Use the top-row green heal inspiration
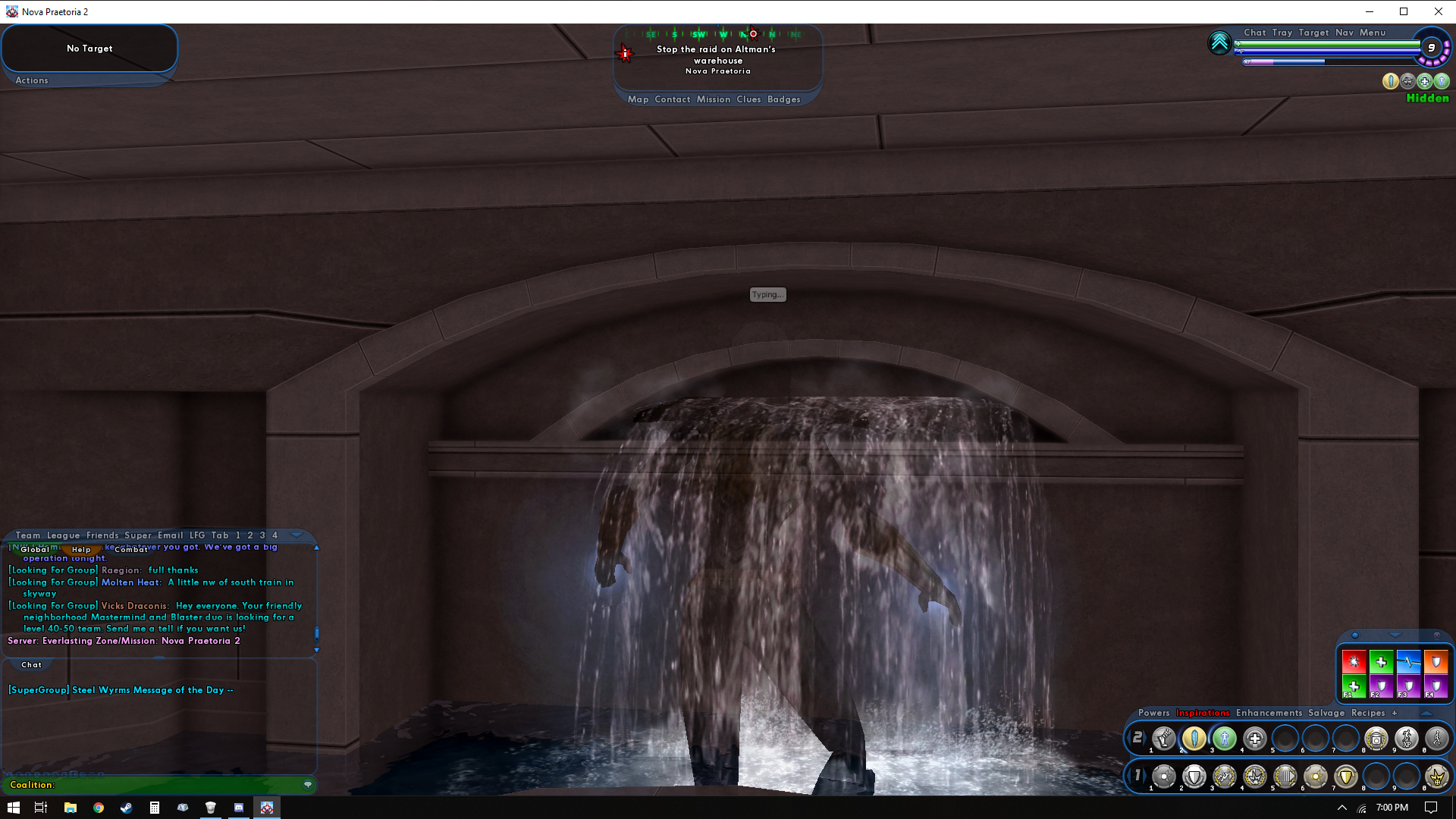 (x=1382, y=661)
